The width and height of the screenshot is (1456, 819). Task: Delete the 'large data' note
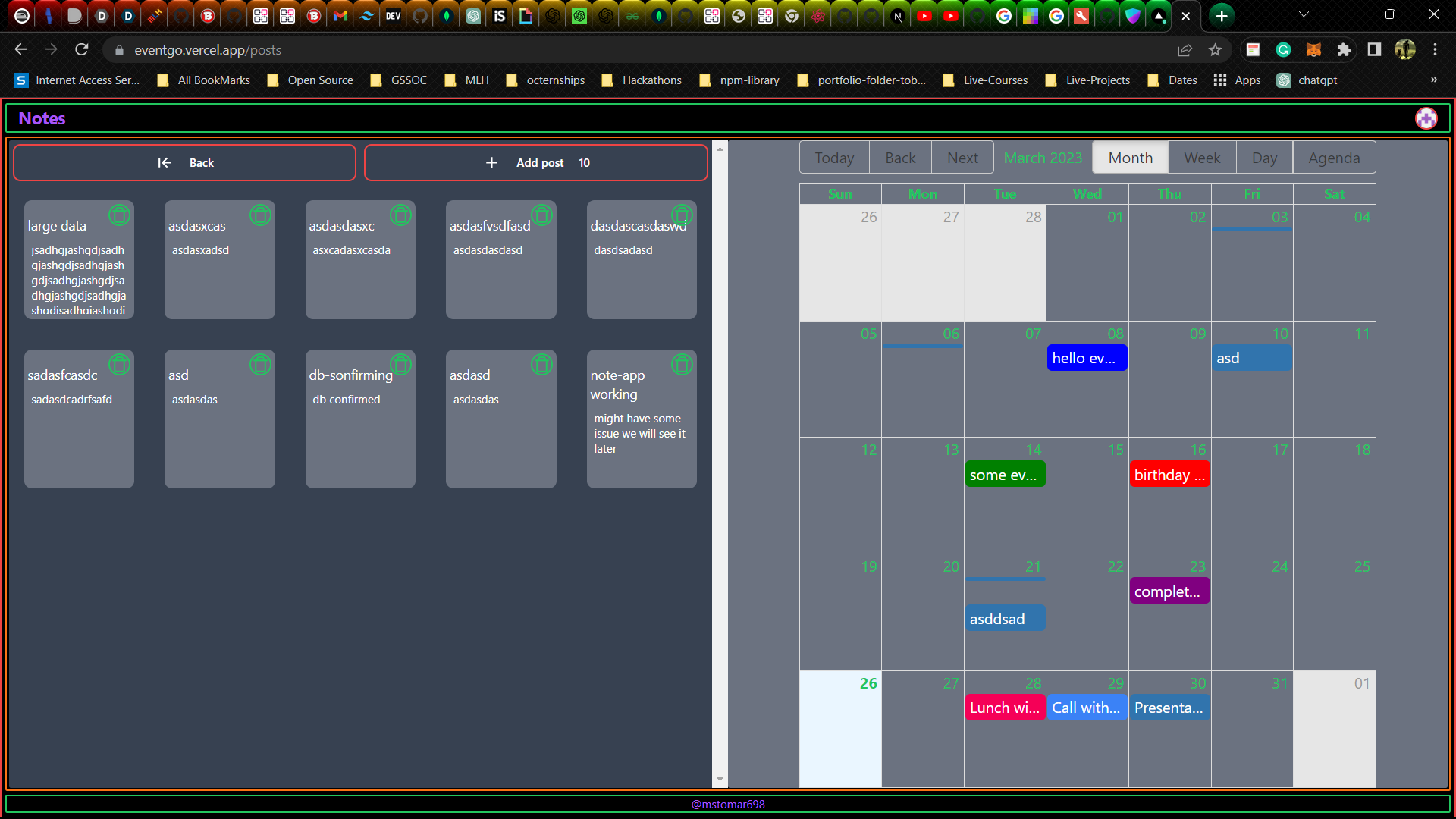tap(119, 215)
